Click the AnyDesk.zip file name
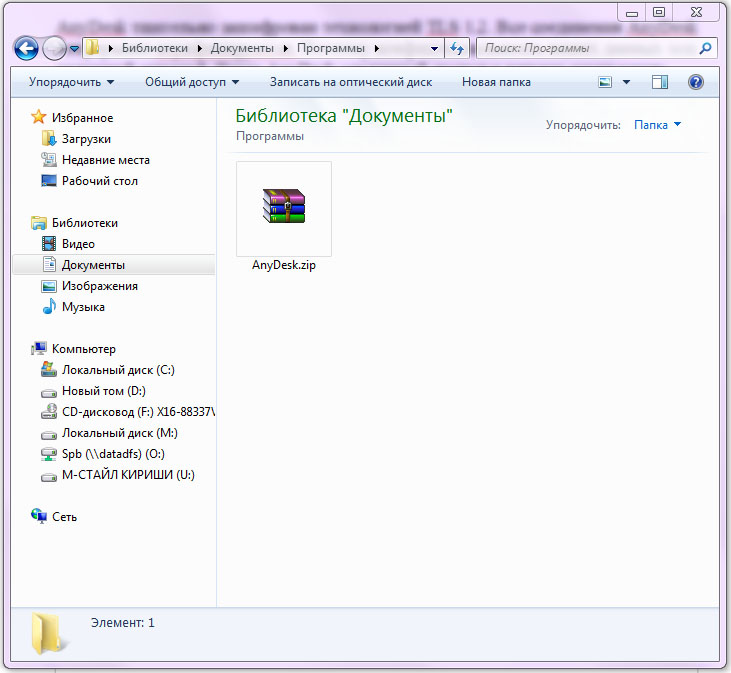Screen dimensions: 731x673 [x=284, y=265]
